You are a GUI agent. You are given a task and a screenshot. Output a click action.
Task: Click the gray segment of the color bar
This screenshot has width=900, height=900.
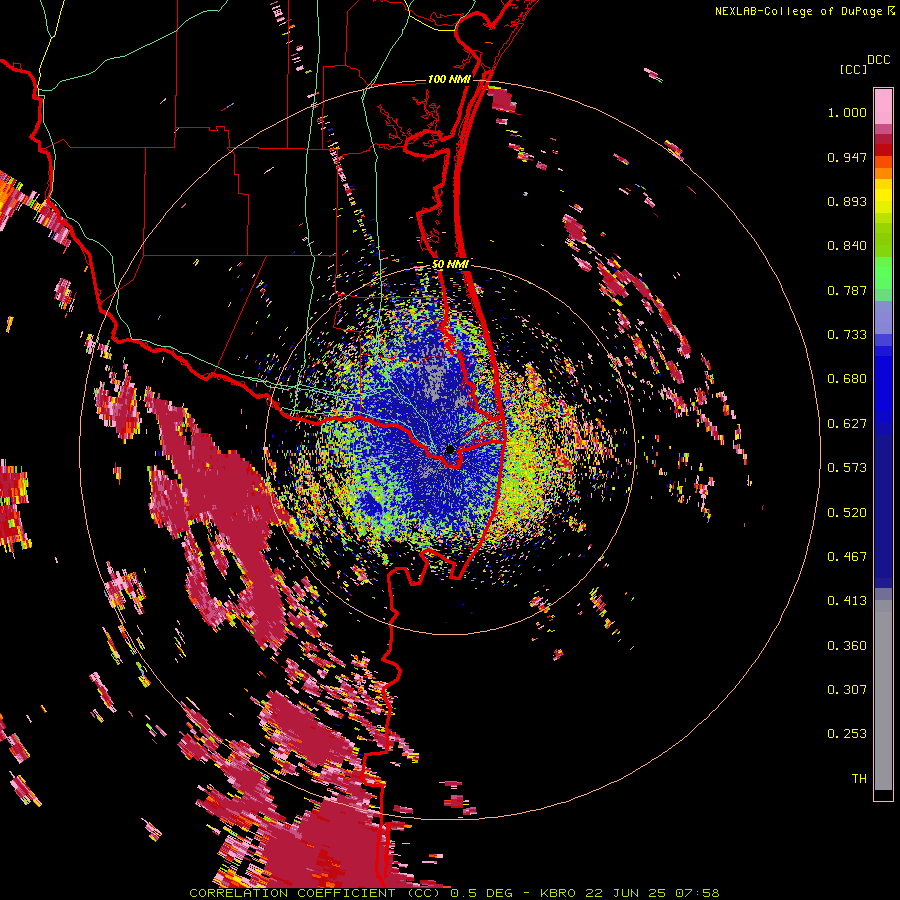tap(883, 695)
